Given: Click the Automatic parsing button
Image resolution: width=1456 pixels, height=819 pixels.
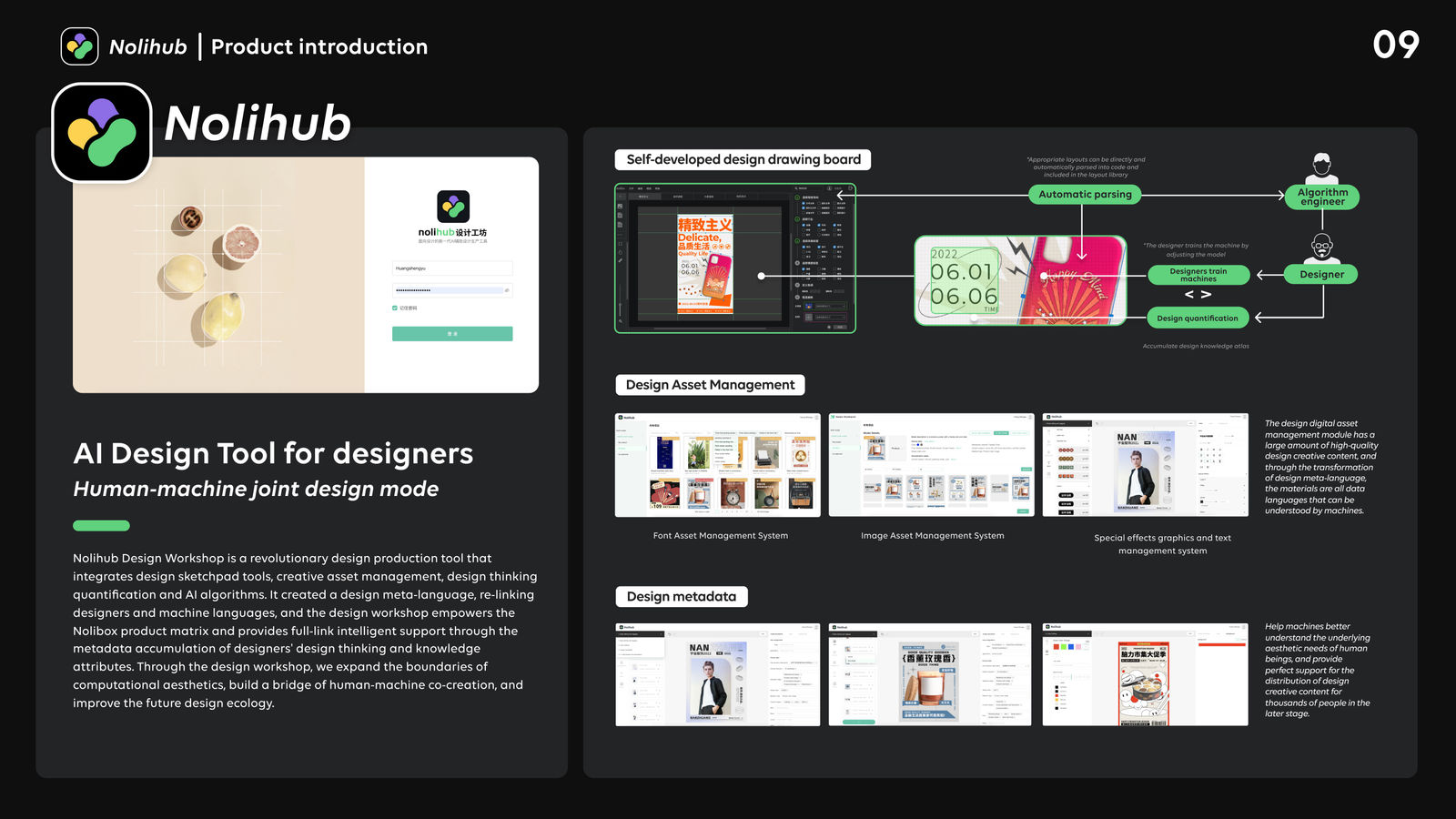Looking at the screenshot, I should pyautogui.click(x=1085, y=194).
